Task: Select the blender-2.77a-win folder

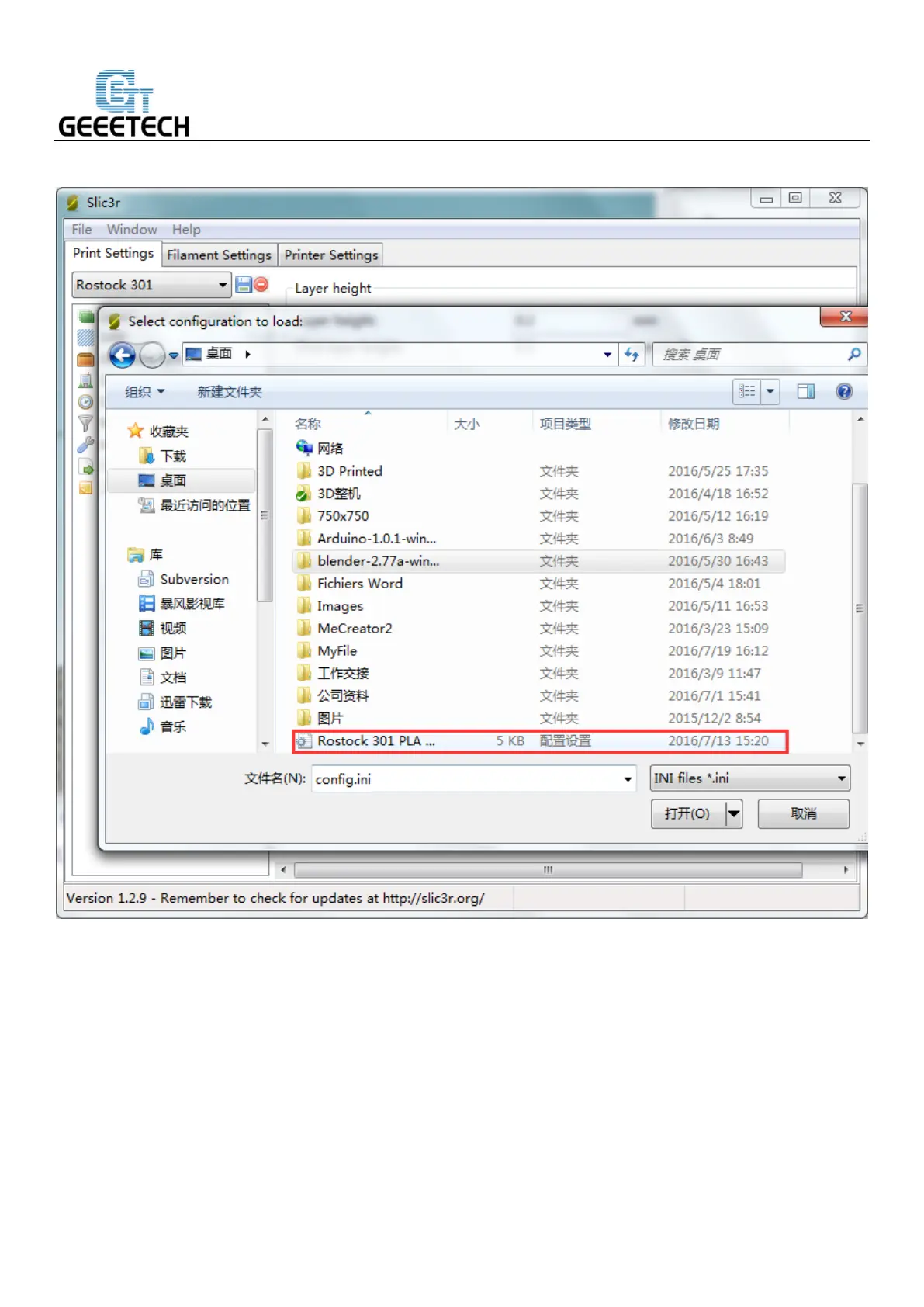Action: click(538, 561)
